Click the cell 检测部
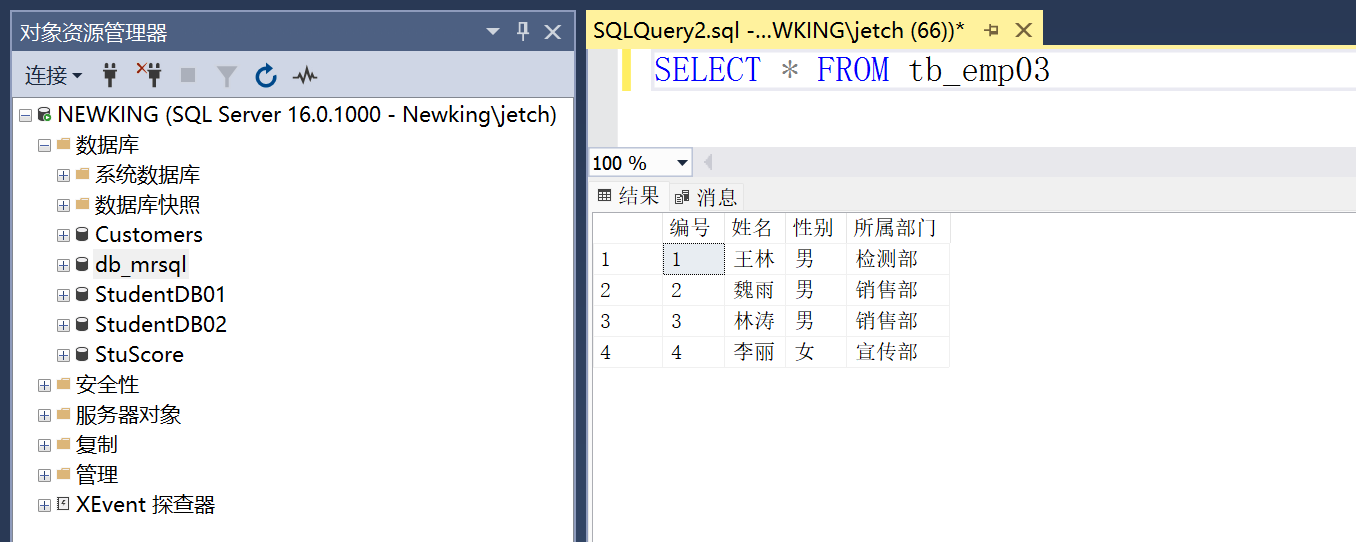Image resolution: width=1356 pixels, height=542 pixels. [x=898, y=259]
